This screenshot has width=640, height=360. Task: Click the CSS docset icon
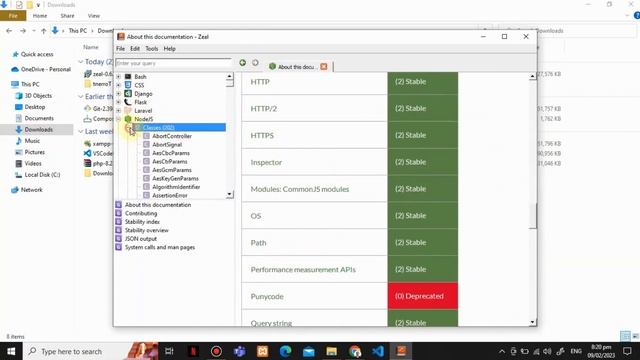click(x=128, y=85)
